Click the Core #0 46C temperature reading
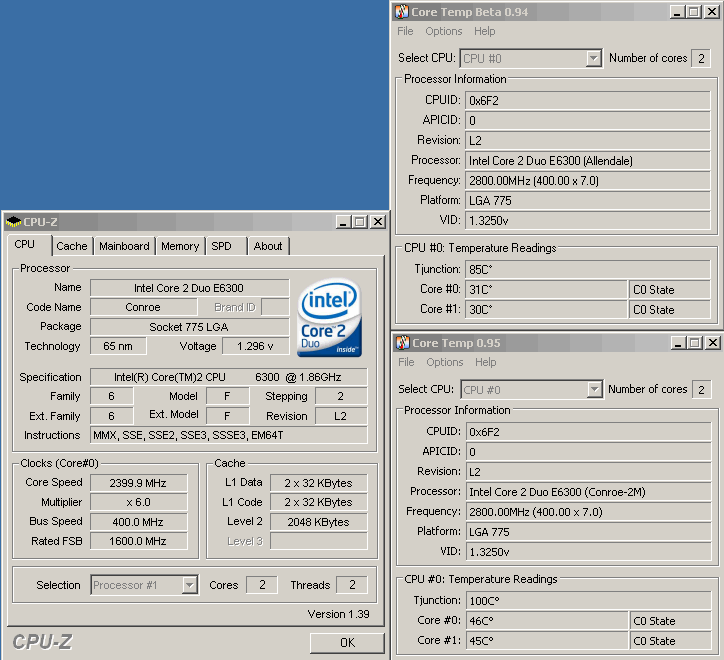This screenshot has width=724, height=660. point(547,621)
